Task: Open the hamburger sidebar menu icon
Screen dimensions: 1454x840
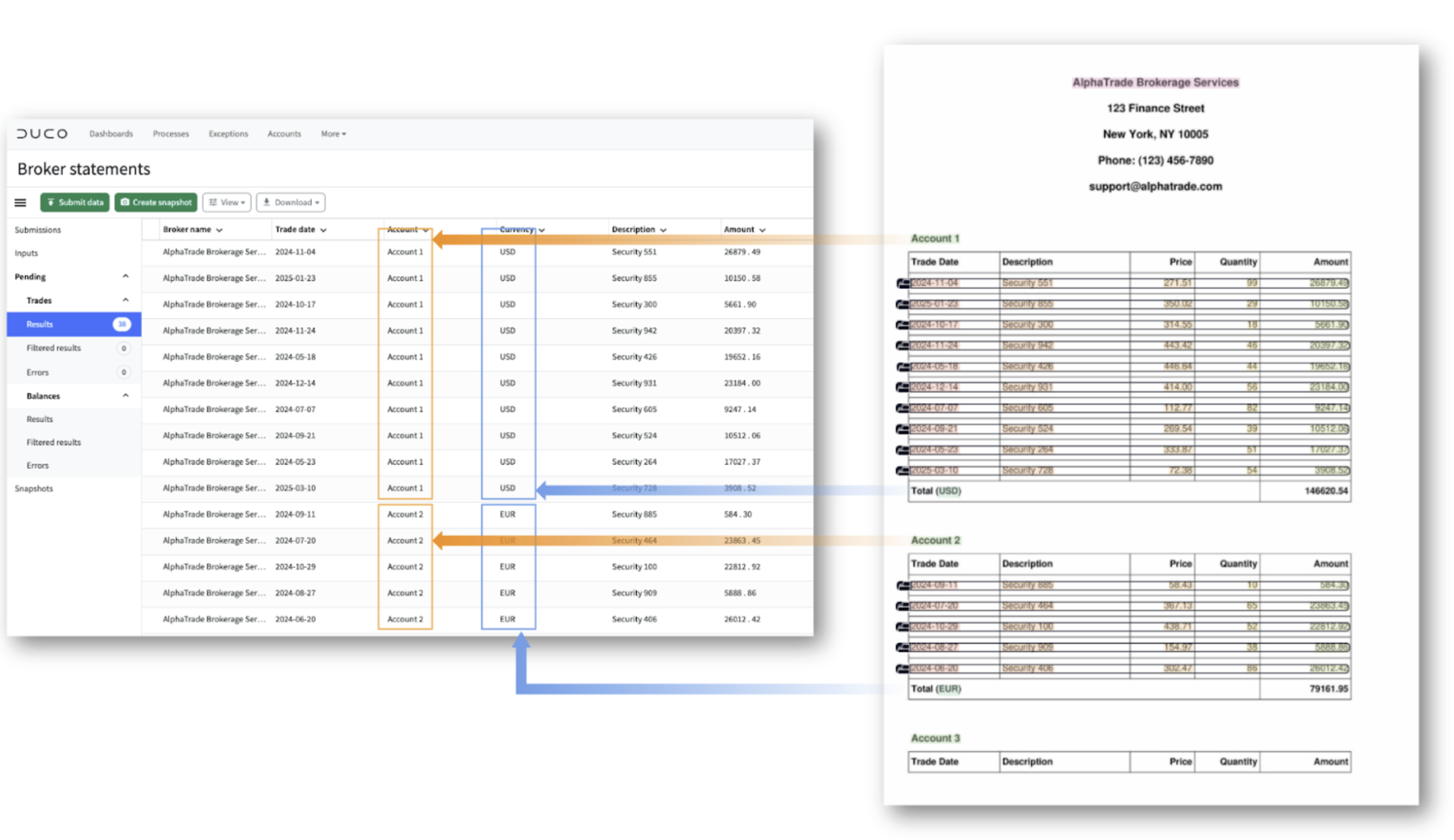Action: tap(21, 203)
